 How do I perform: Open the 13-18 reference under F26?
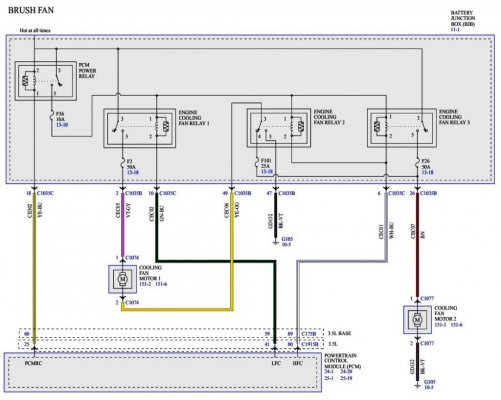[428, 172]
